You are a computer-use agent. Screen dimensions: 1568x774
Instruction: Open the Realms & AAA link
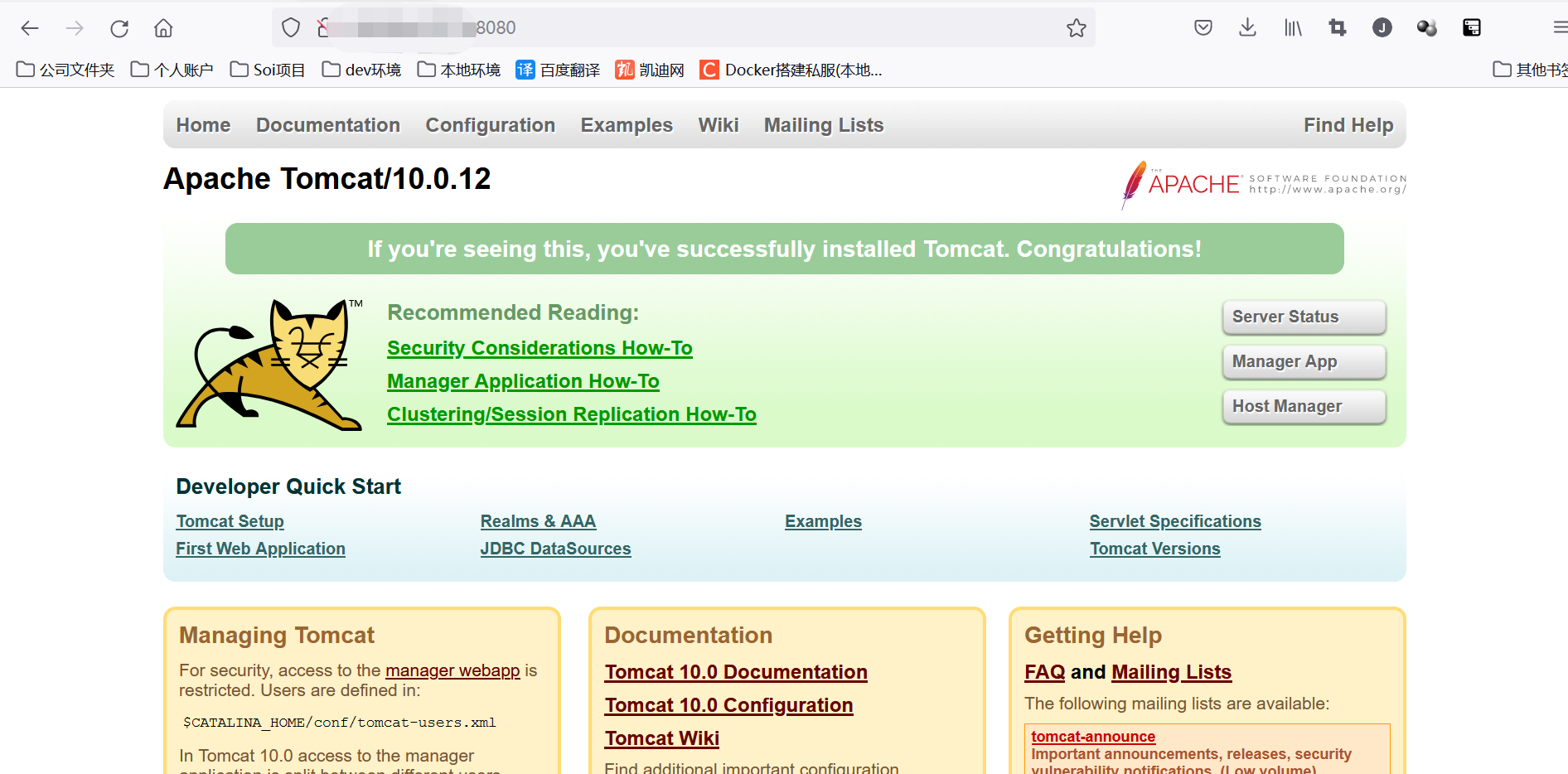tap(538, 521)
